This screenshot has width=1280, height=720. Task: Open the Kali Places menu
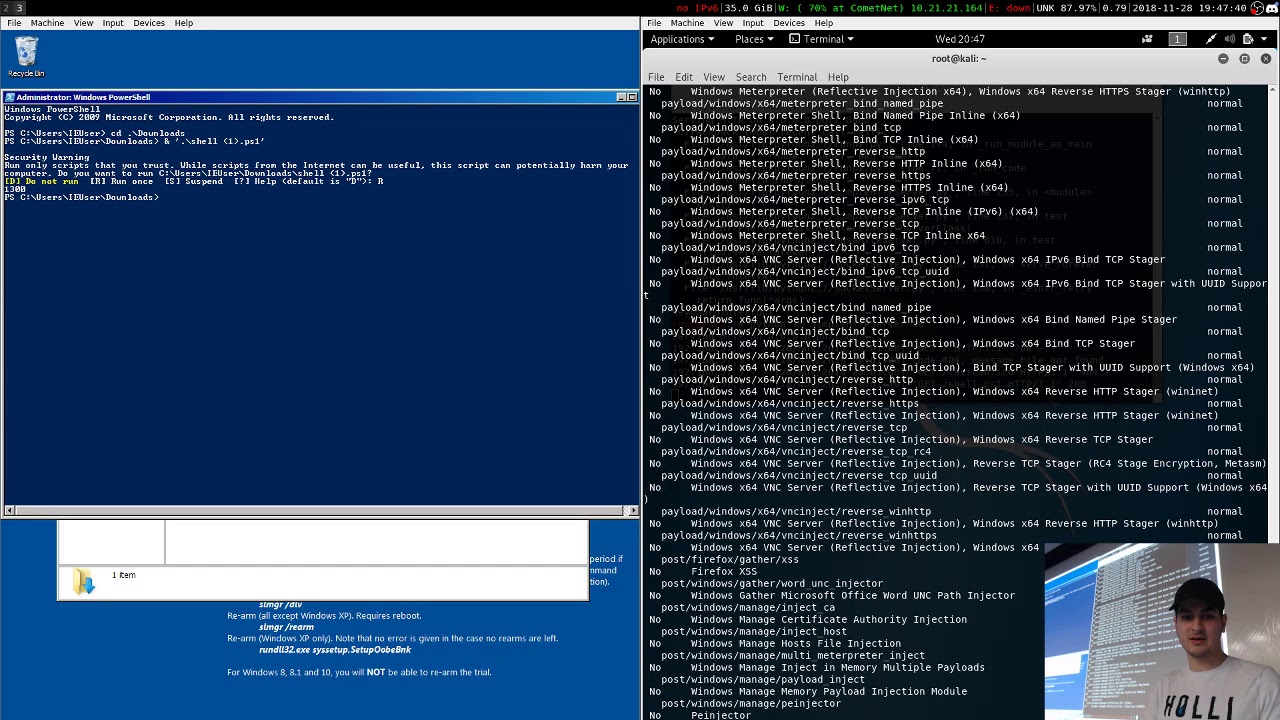[x=754, y=39]
